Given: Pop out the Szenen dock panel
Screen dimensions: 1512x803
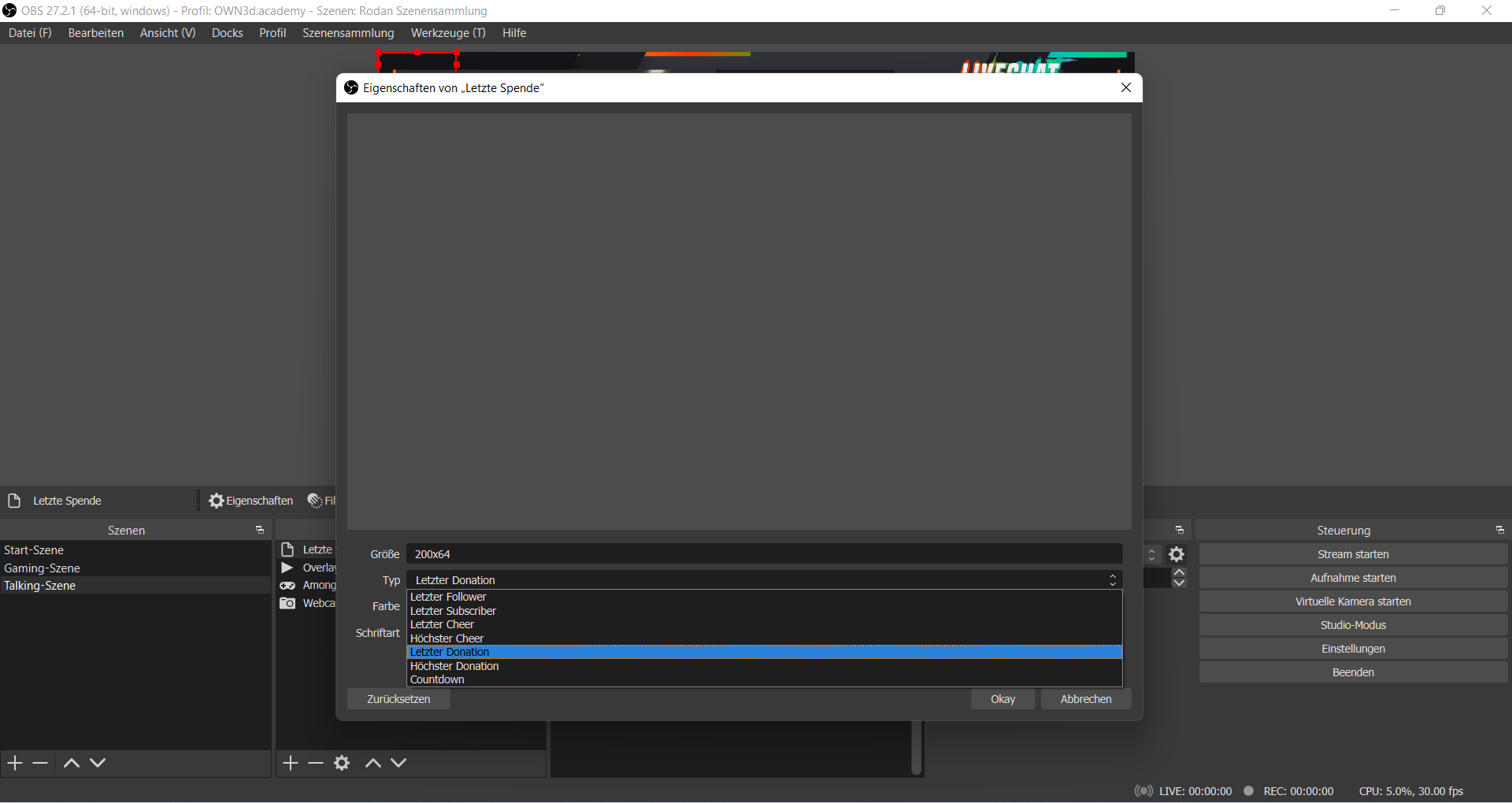Looking at the screenshot, I should 260,531.
